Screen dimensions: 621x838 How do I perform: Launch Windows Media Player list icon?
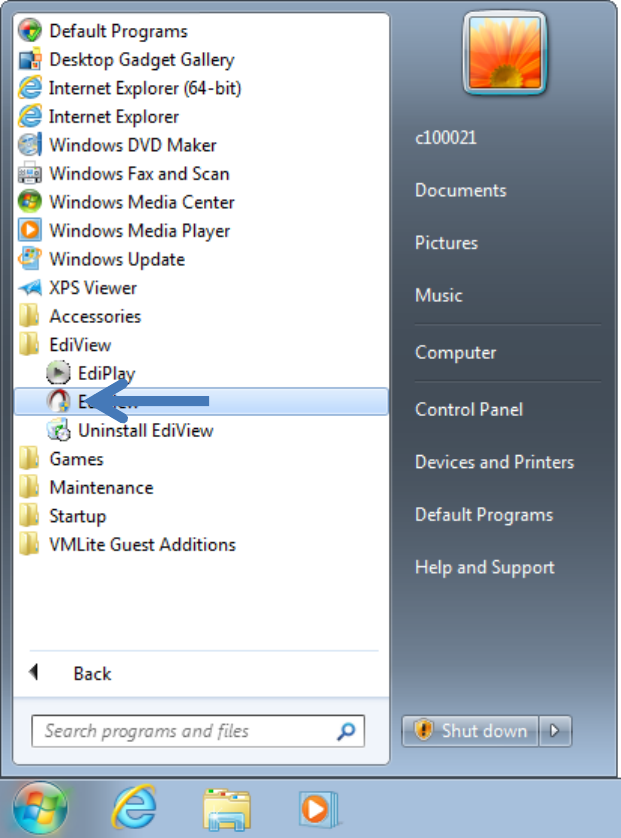point(29,230)
